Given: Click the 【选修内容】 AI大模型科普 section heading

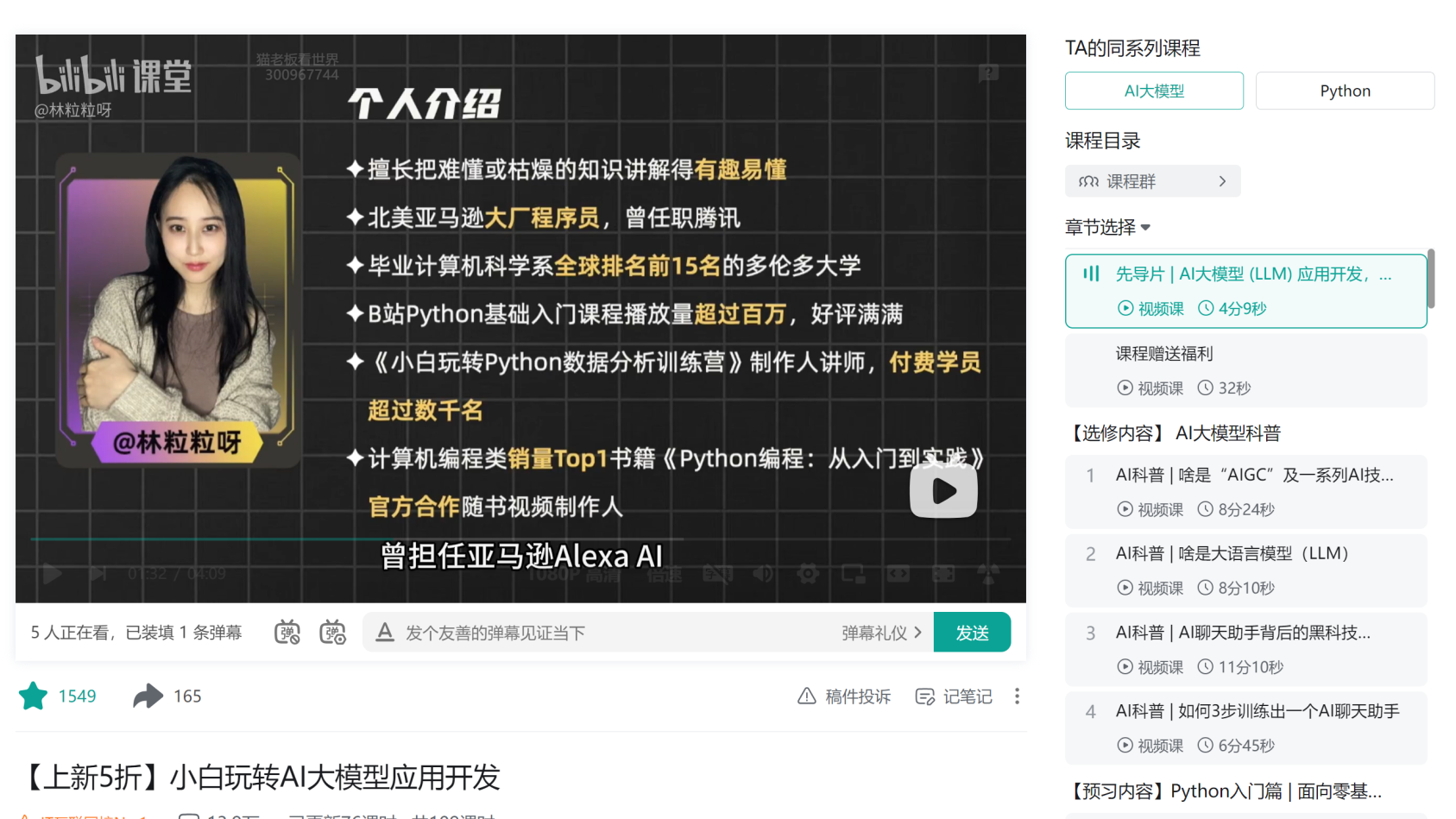Looking at the screenshot, I should [1173, 432].
